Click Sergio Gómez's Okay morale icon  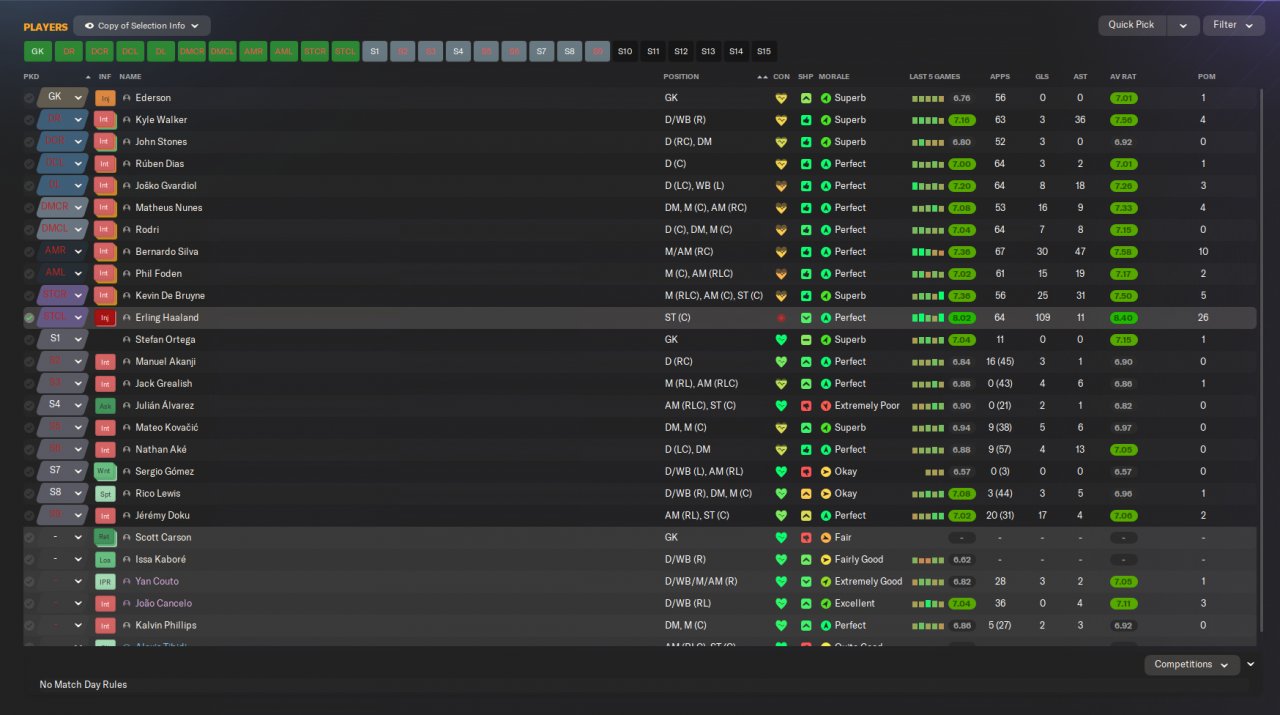pyautogui.click(x=826, y=472)
